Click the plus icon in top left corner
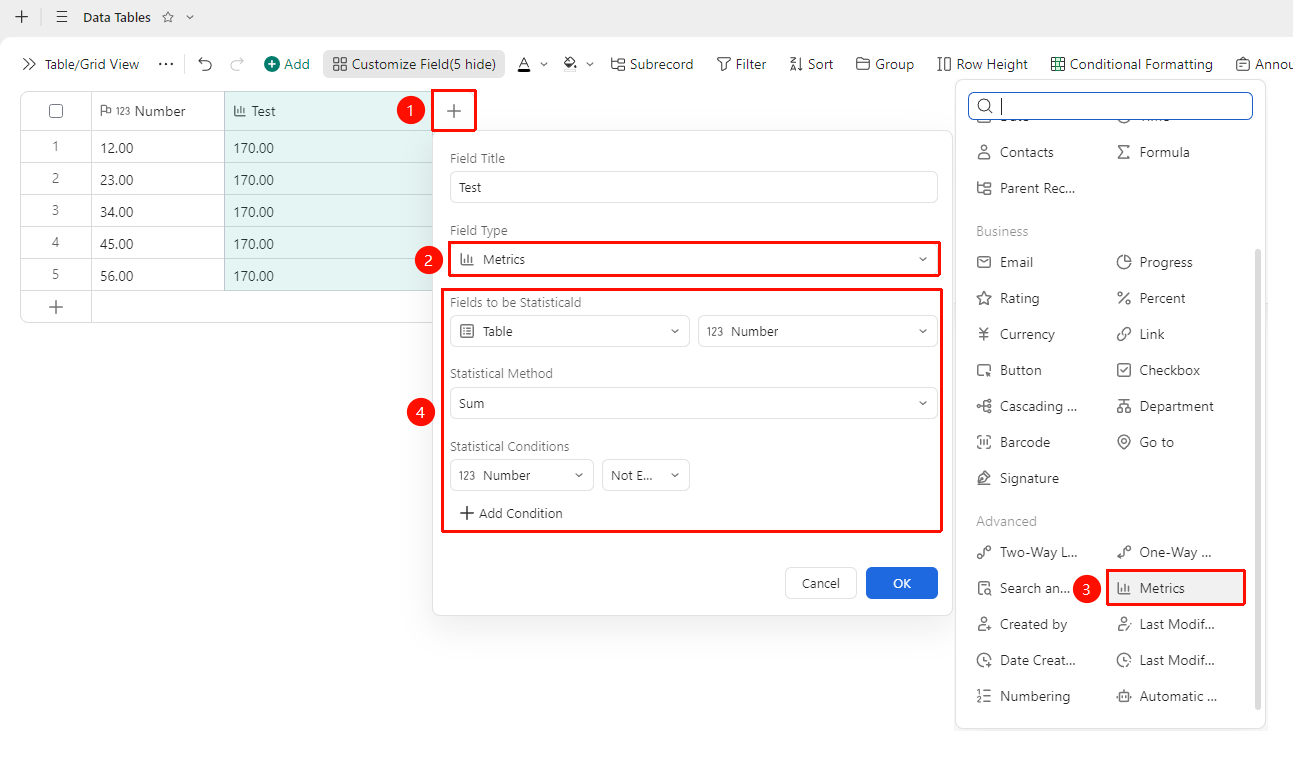Viewport: 1293px width, 758px height. tap(21, 17)
